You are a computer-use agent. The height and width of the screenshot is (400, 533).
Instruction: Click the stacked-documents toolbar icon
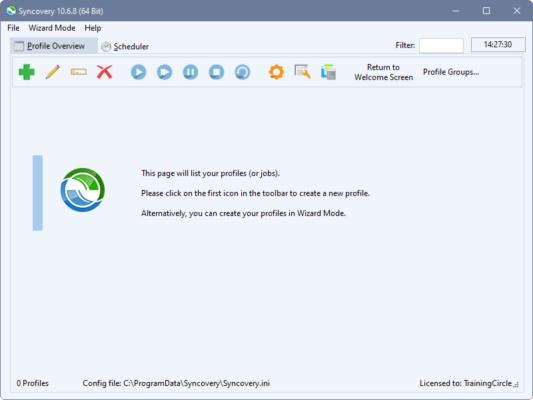[x=328, y=72]
